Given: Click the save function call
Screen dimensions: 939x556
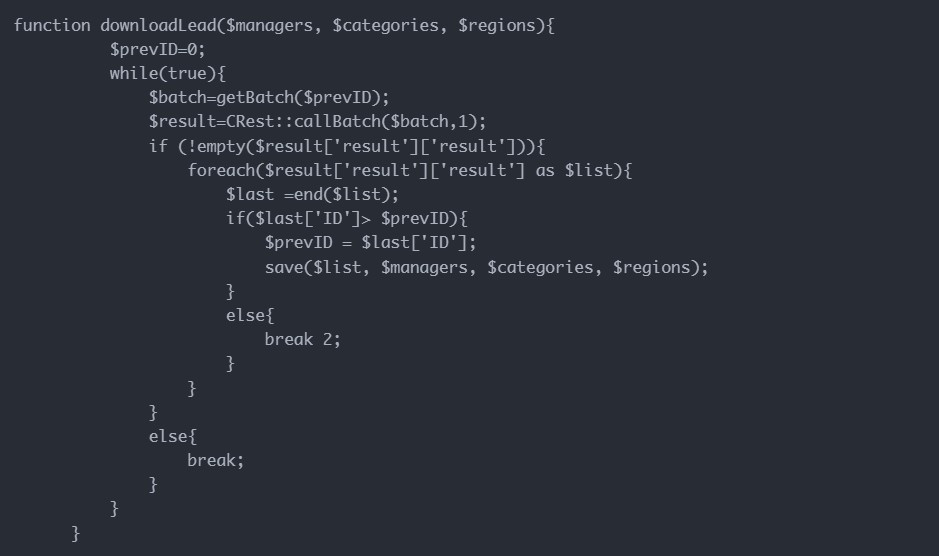Looking at the screenshot, I should 283,267.
